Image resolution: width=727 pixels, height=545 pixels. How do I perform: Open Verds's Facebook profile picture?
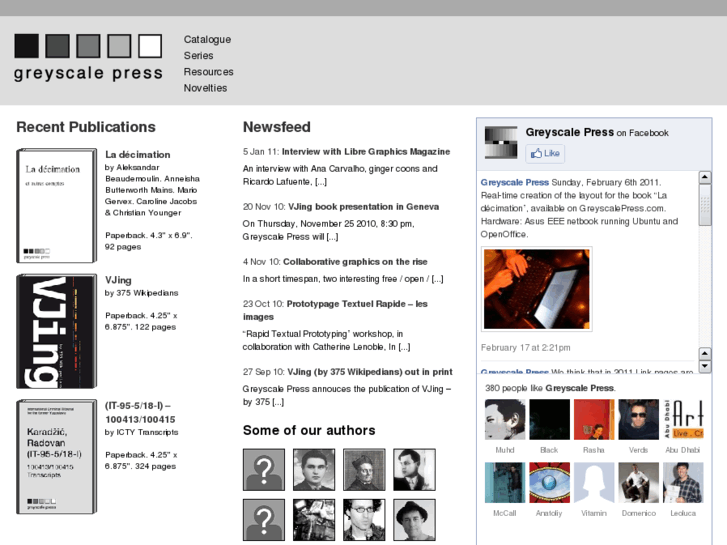point(638,419)
